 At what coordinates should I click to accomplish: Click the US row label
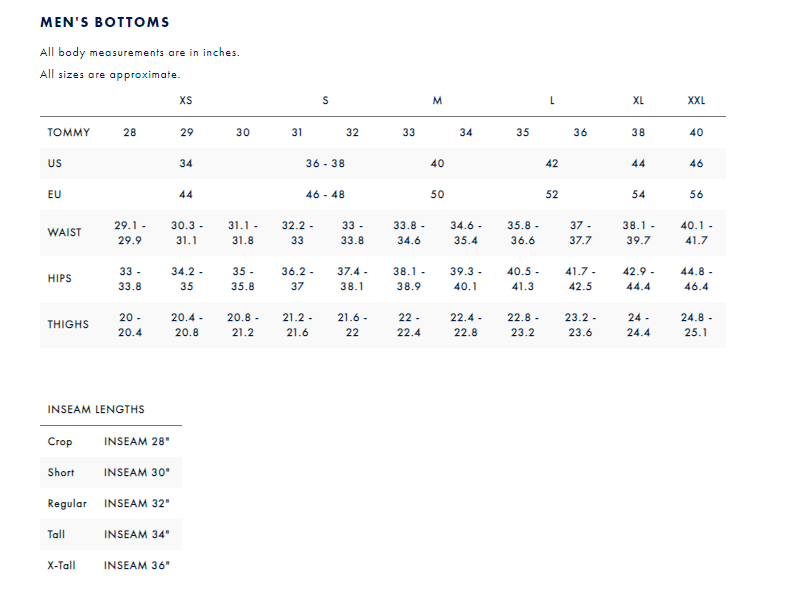pyautogui.click(x=55, y=163)
